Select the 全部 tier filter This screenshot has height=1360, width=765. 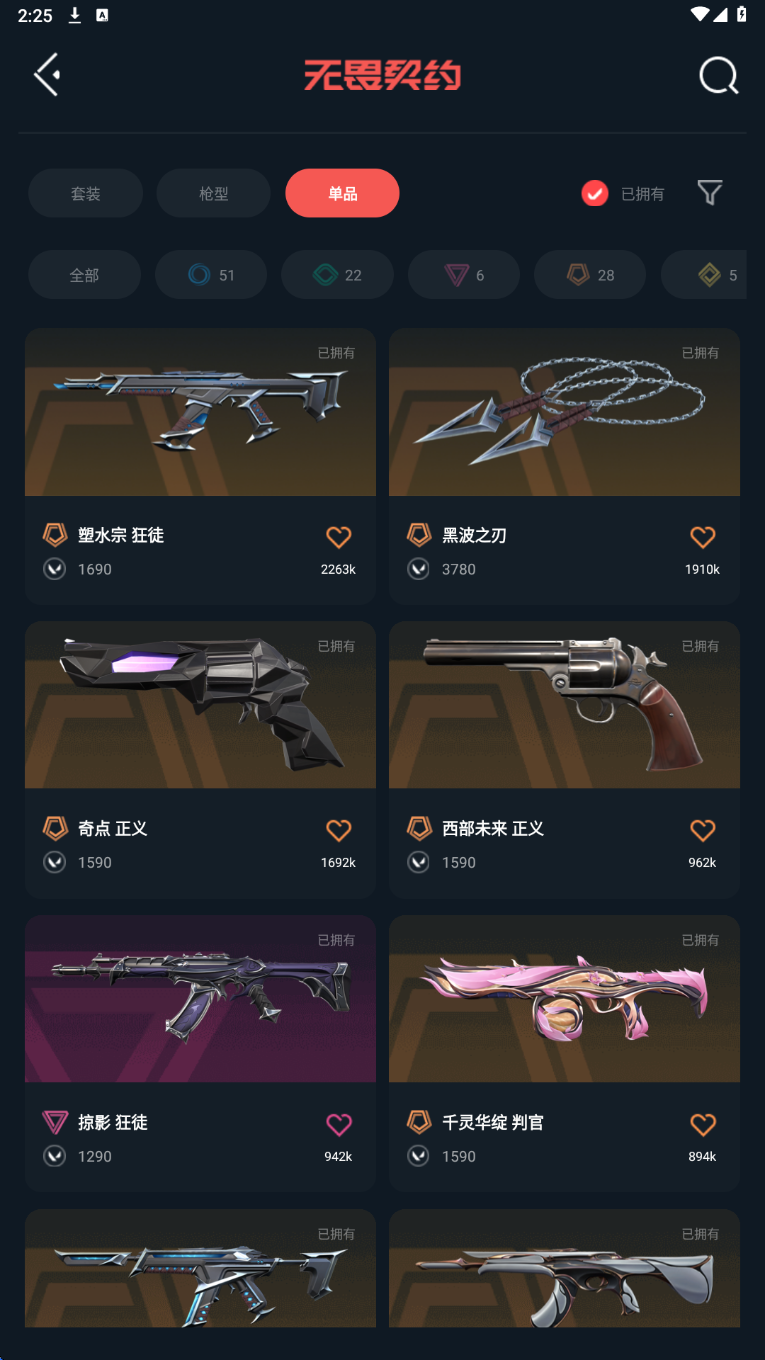coord(84,275)
